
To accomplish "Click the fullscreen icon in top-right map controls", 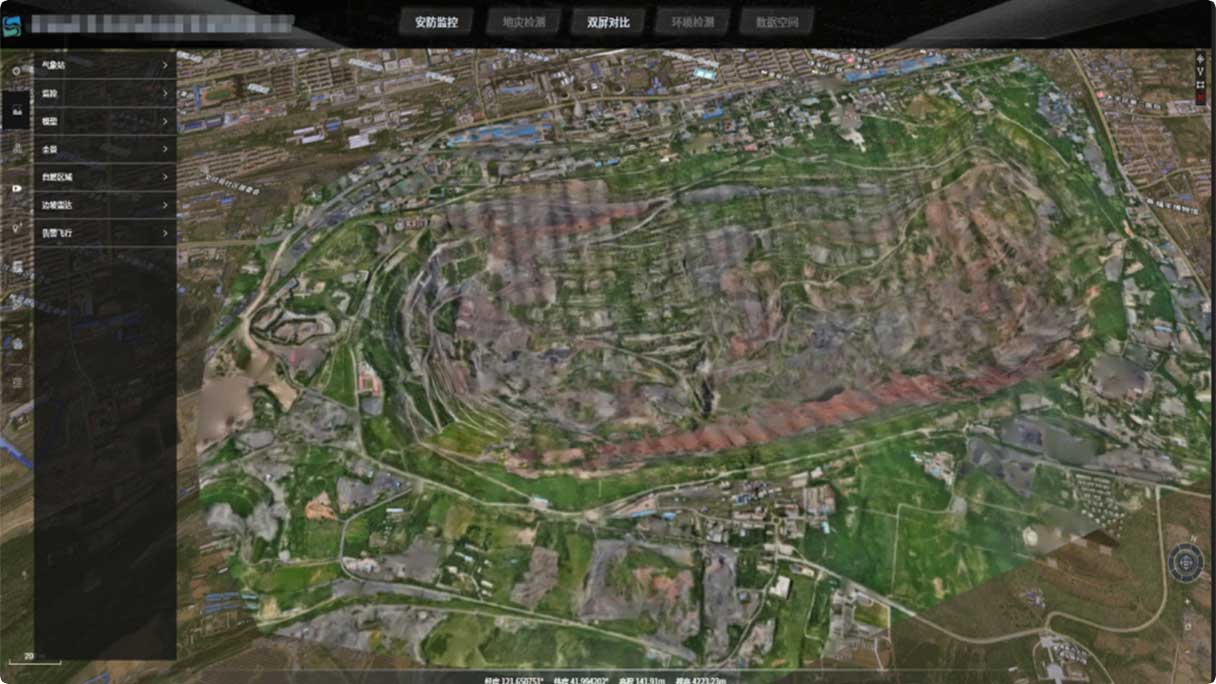I will (1200, 84).
